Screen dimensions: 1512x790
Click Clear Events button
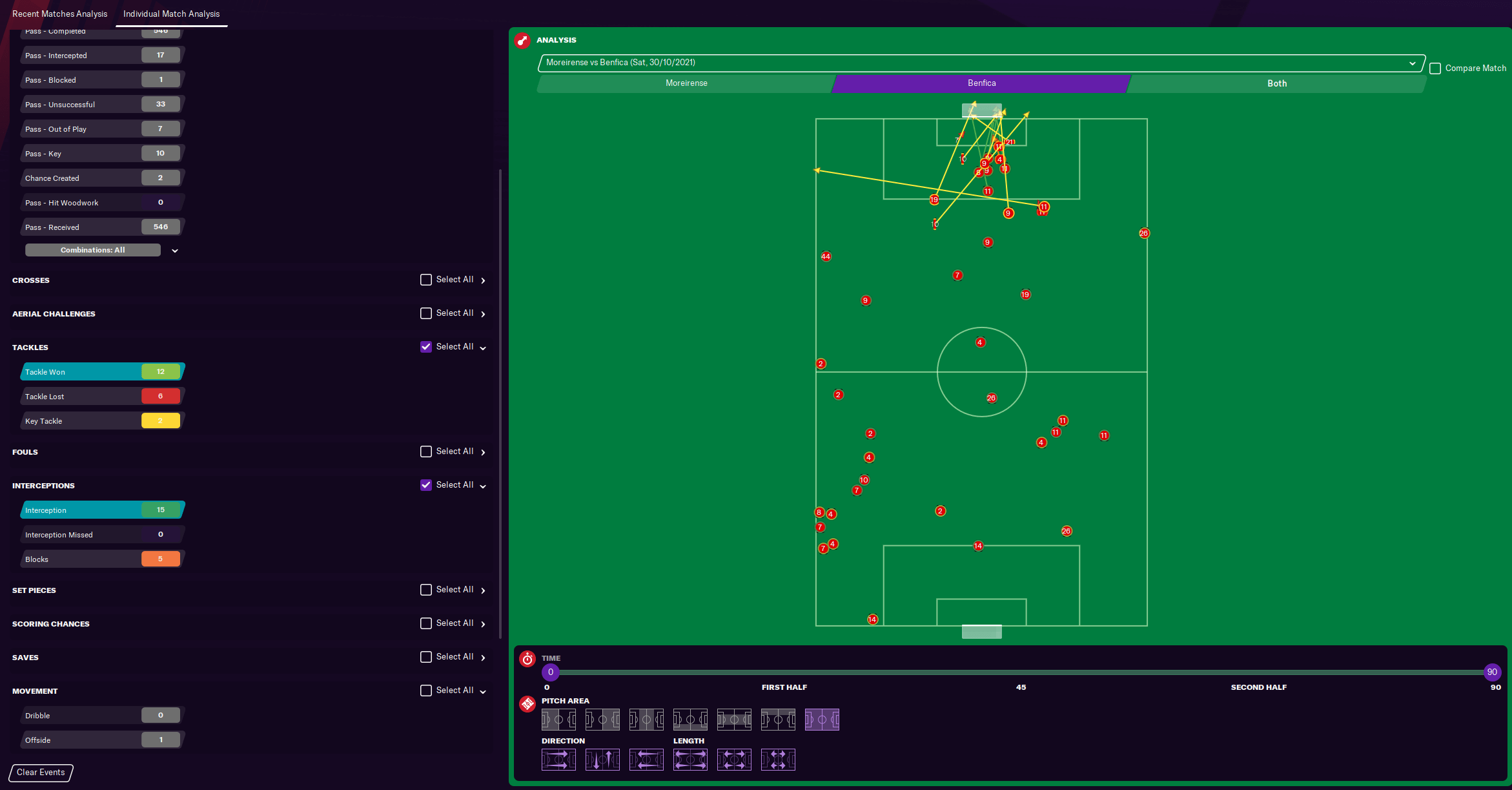tap(41, 773)
